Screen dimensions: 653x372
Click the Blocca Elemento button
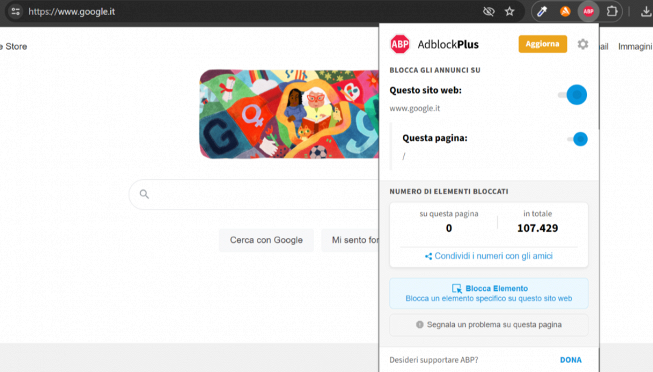pyautogui.click(x=489, y=293)
